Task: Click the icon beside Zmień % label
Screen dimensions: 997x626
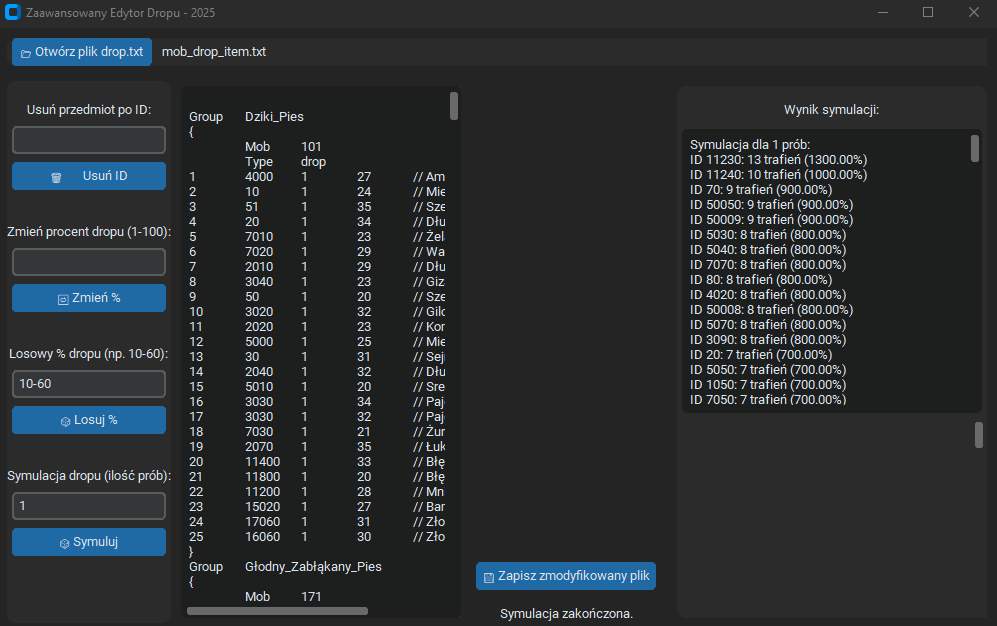Action: click(x=62, y=299)
